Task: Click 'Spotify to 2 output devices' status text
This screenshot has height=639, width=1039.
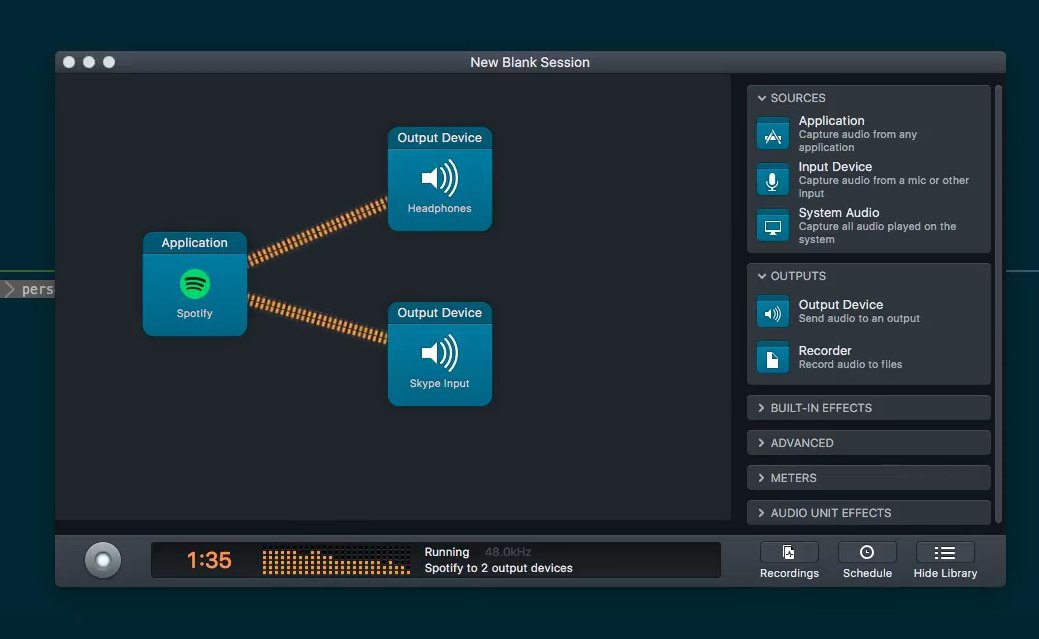Action: pyautogui.click(x=498, y=568)
